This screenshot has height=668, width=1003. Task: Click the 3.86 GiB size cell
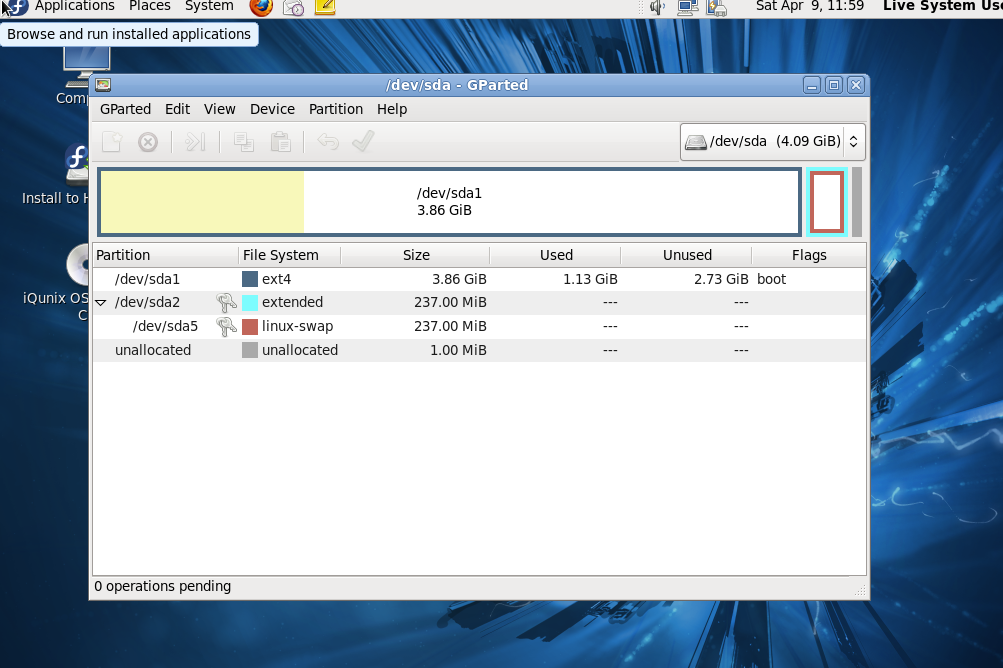coord(459,280)
